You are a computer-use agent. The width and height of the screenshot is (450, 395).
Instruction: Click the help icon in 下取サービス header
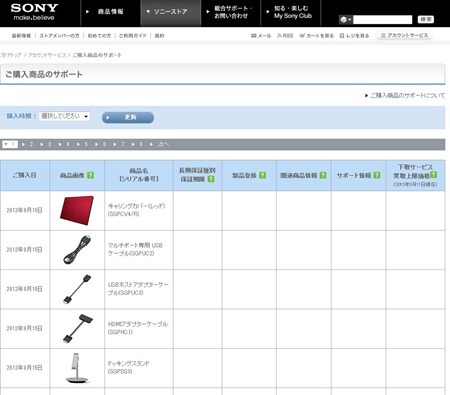tap(433, 175)
